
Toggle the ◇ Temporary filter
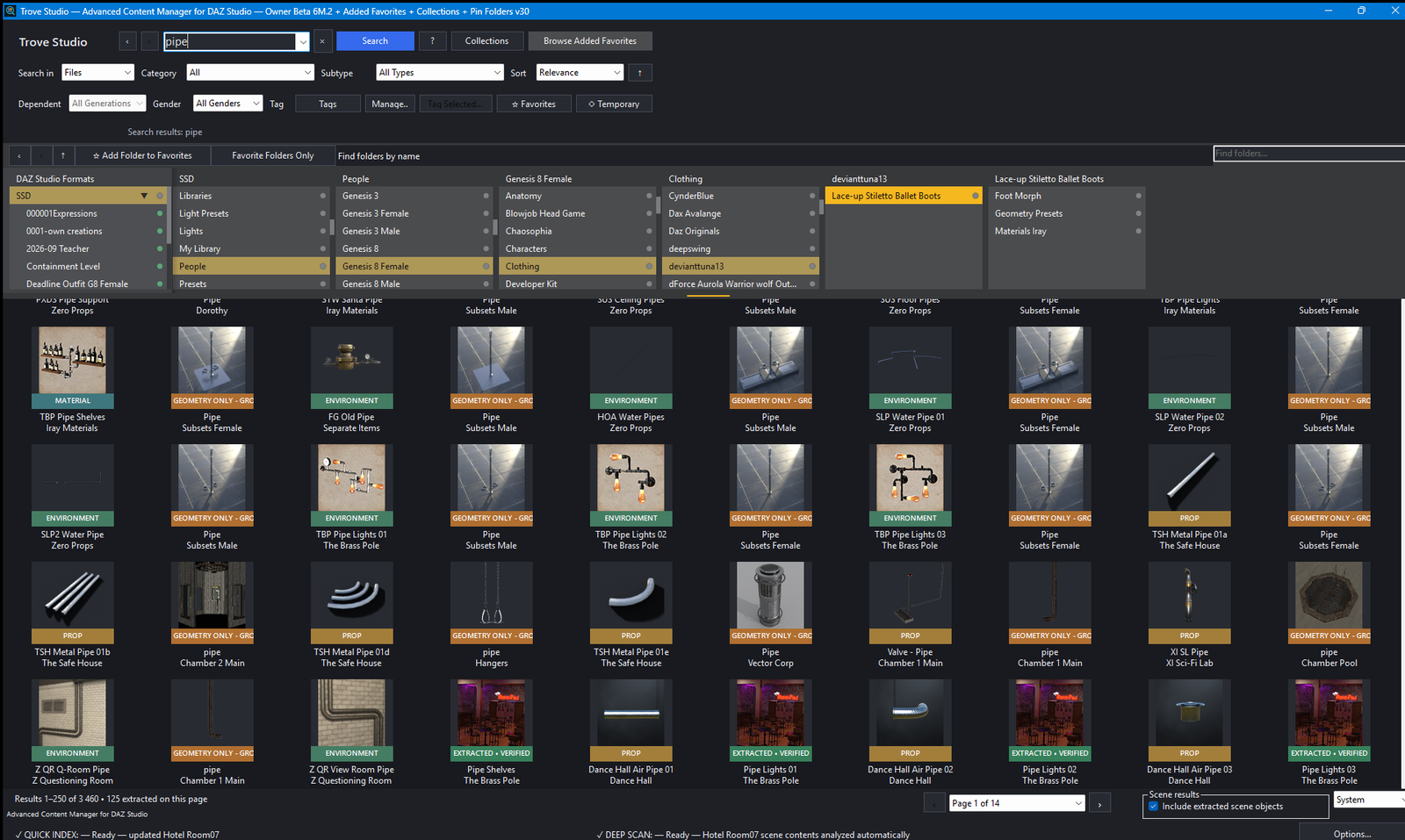coord(614,104)
